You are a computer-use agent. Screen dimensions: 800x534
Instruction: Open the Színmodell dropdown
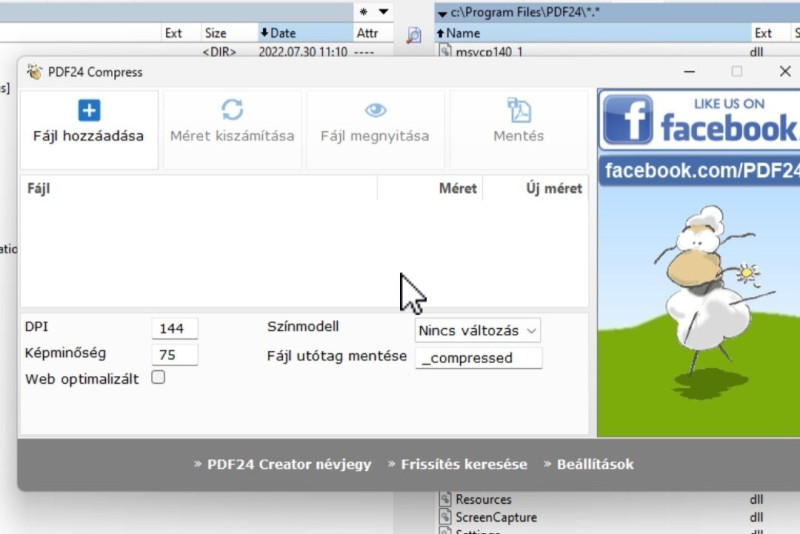click(478, 330)
